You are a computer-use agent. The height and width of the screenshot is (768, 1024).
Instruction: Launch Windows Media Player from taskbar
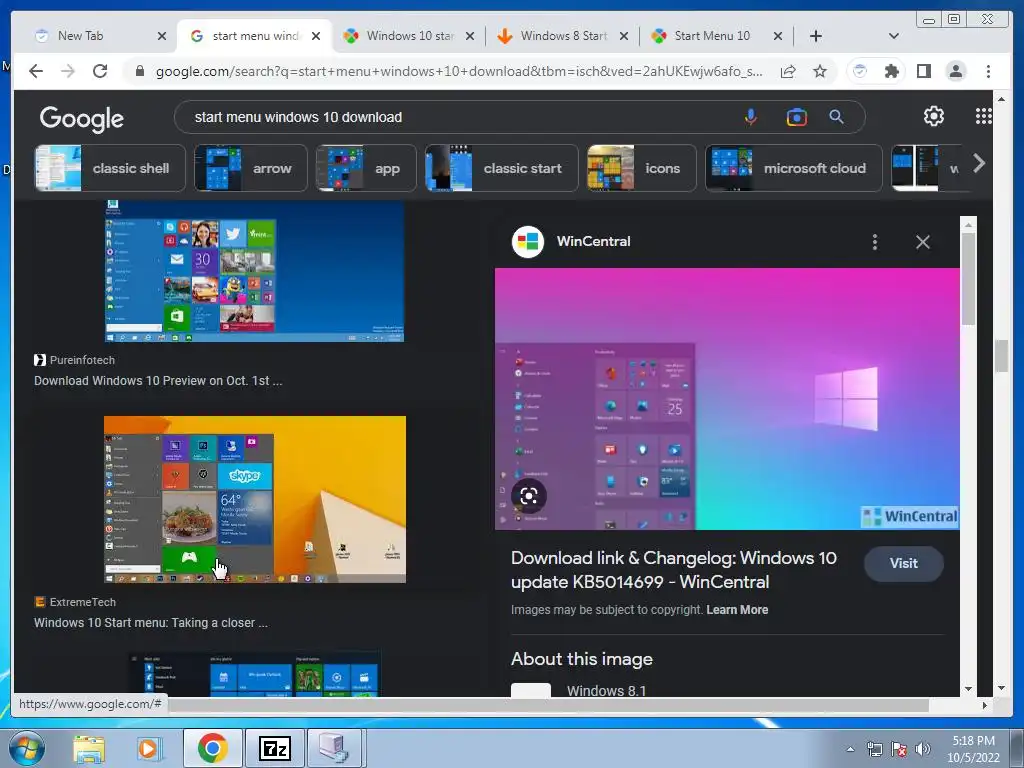pyautogui.click(x=148, y=749)
